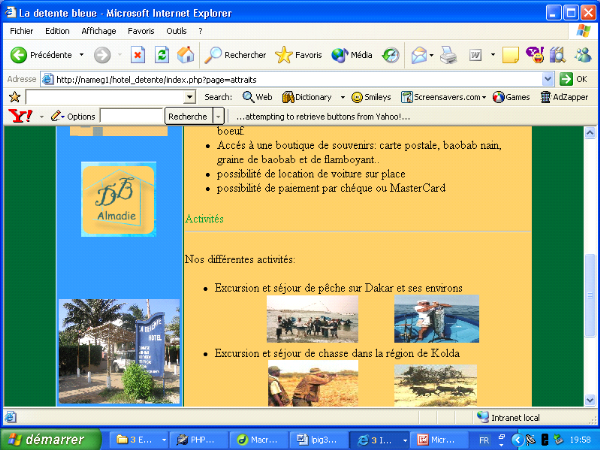Expand the search toolbar combo box
This screenshot has height=450, width=600.
pos(190,97)
